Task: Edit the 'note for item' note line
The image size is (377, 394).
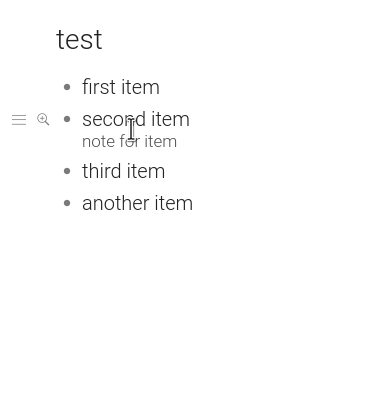Action: [129, 141]
